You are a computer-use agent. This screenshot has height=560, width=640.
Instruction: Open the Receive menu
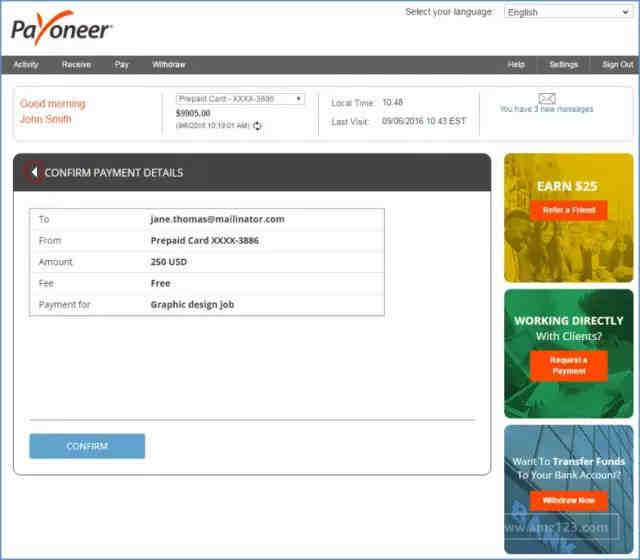76,64
